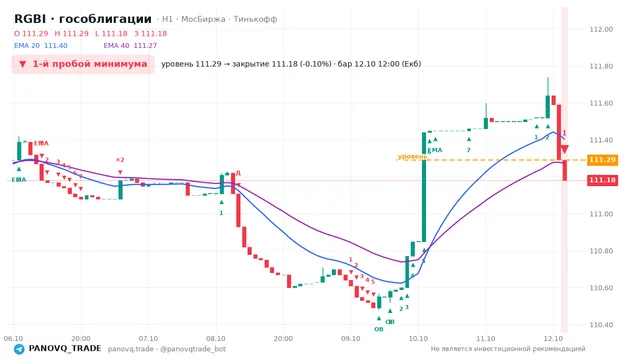Click the 110.80 price axis label
The height and width of the screenshot is (360, 640).
601,251
